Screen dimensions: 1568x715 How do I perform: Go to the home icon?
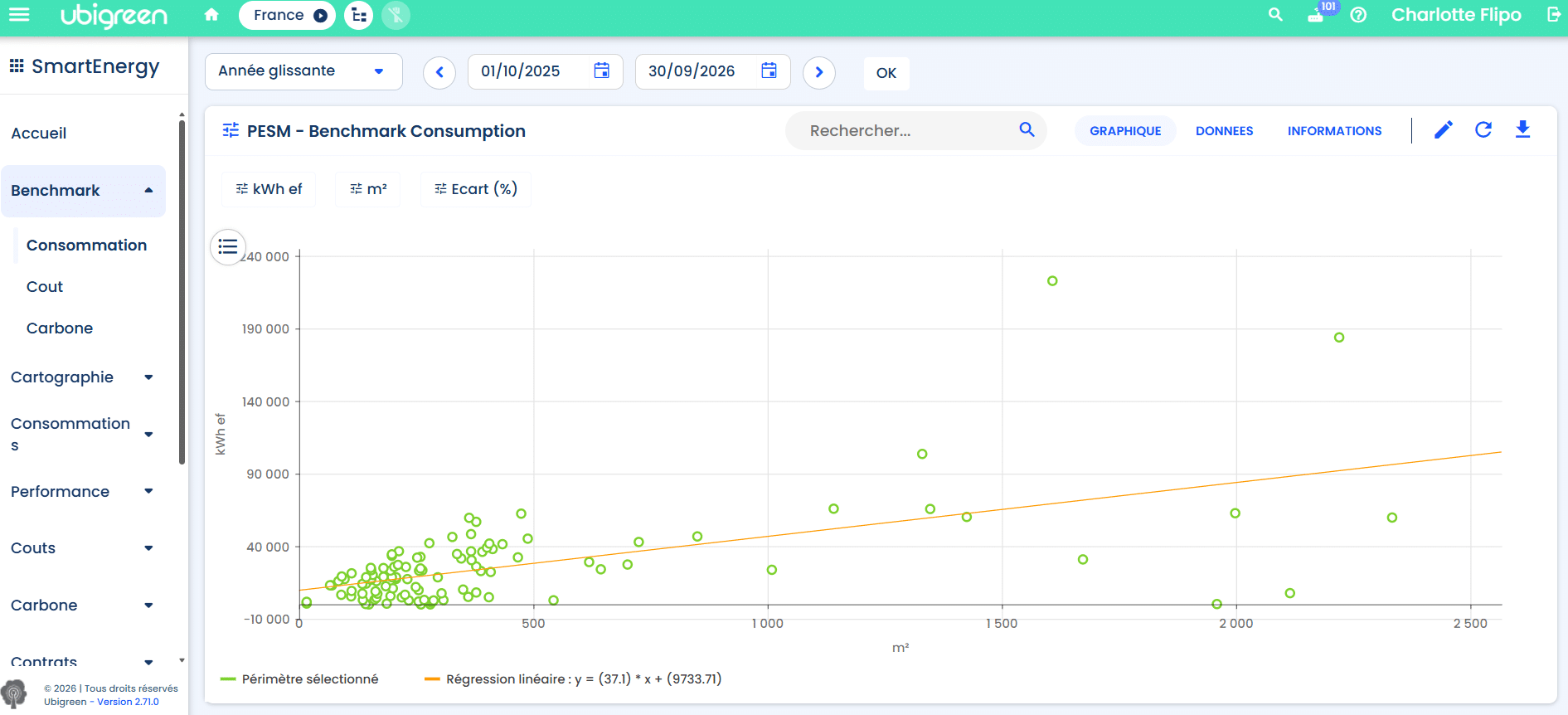coord(211,15)
